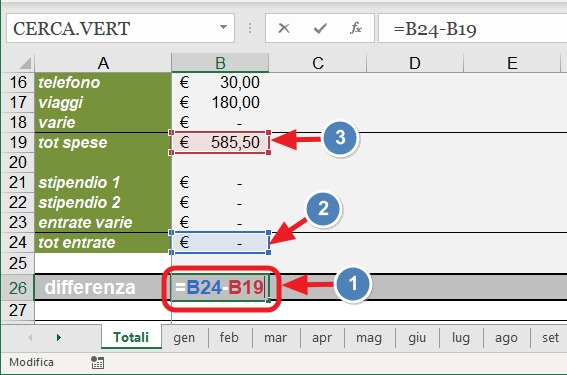This screenshot has height=375, width=567.
Task: Select tot spese value 585,50
Action: point(220,142)
